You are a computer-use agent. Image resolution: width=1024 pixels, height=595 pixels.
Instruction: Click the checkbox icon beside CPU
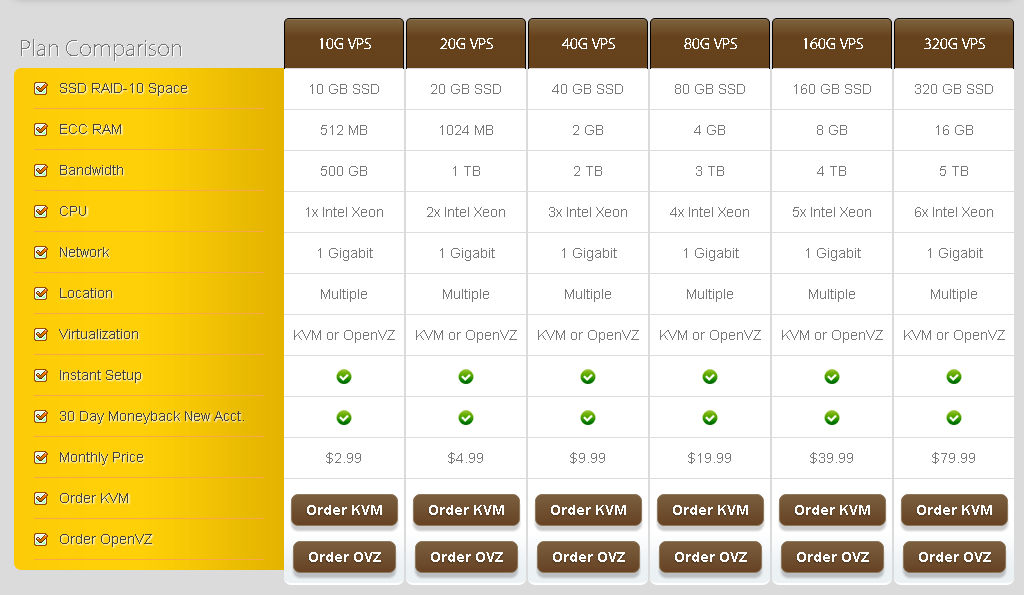coord(40,212)
